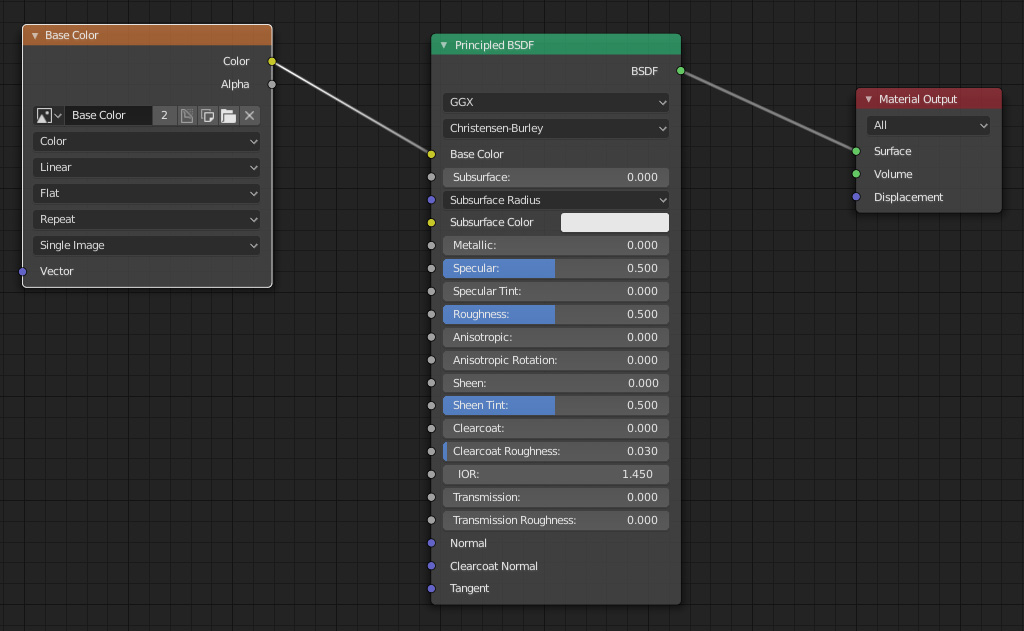Screen dimensions: 1024x631
Task: Collapse the Principled BSDF node
Action: click(x=444, y=45)
